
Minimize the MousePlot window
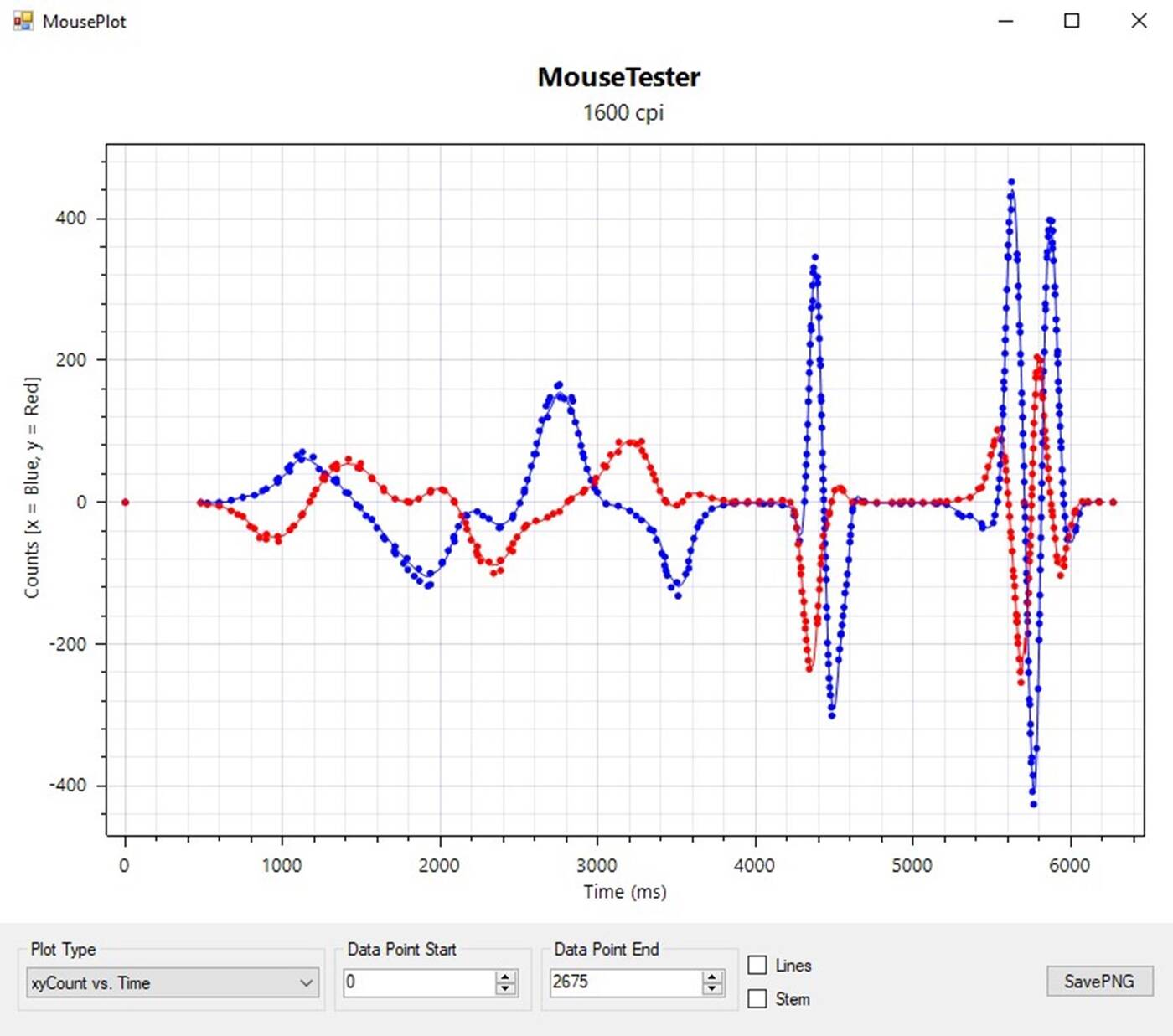[x=1006, y=21]
